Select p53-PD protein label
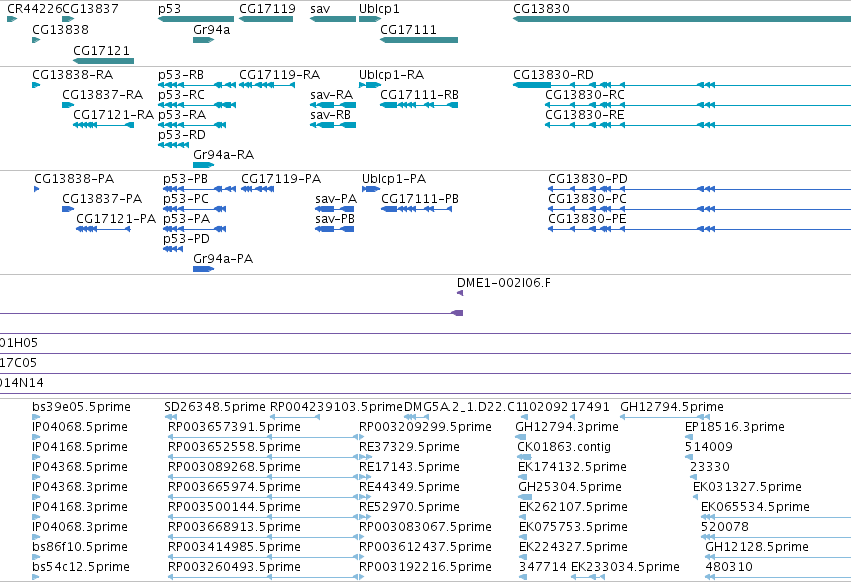 click(x=186, y=239)
